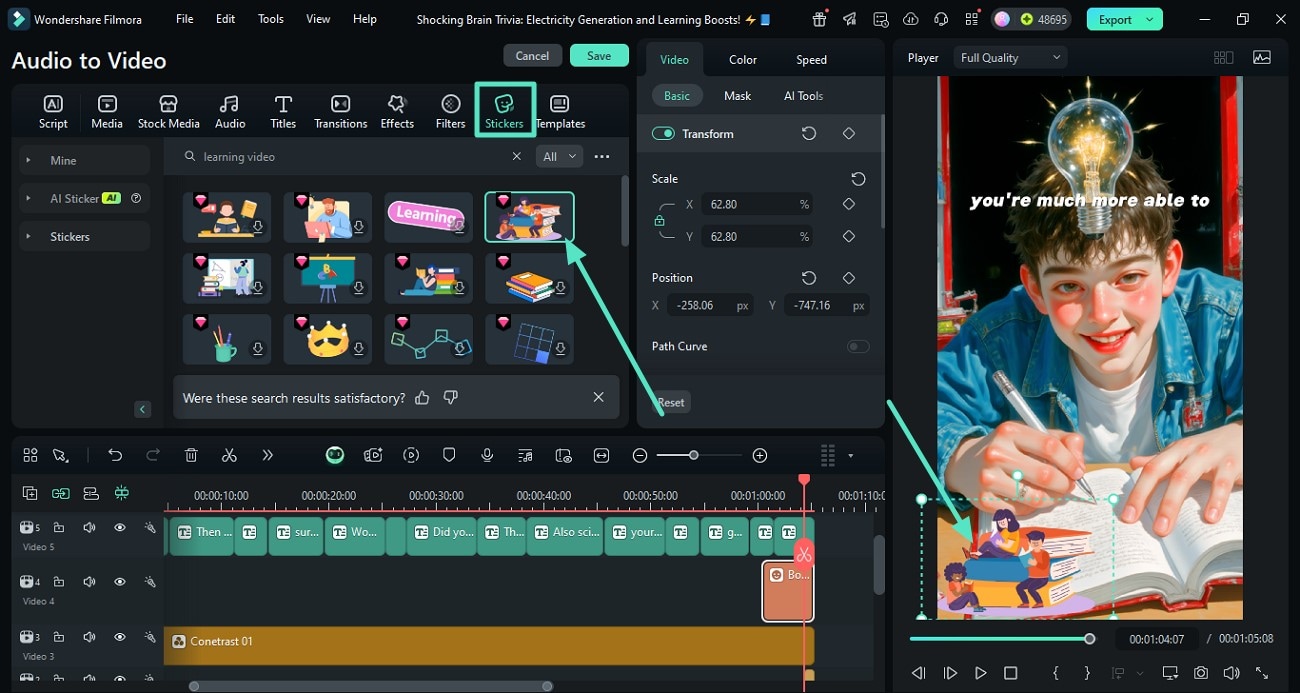The width and height of the screenshot is (1300, 693).
Task: Collapse the sticker category sidebar
Action: [142, 409]
